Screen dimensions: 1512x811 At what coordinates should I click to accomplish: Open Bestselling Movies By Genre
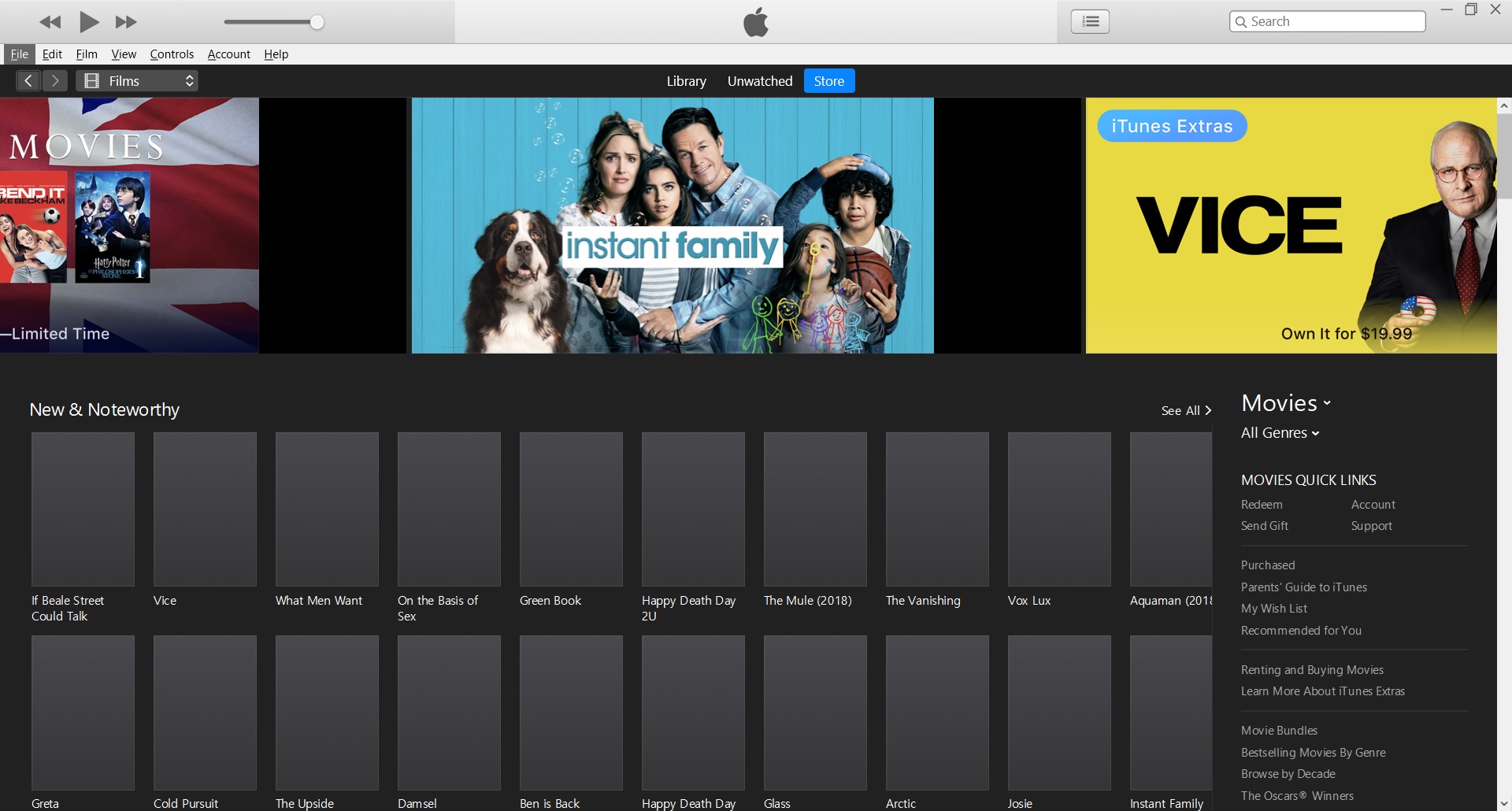[1314, 753]
